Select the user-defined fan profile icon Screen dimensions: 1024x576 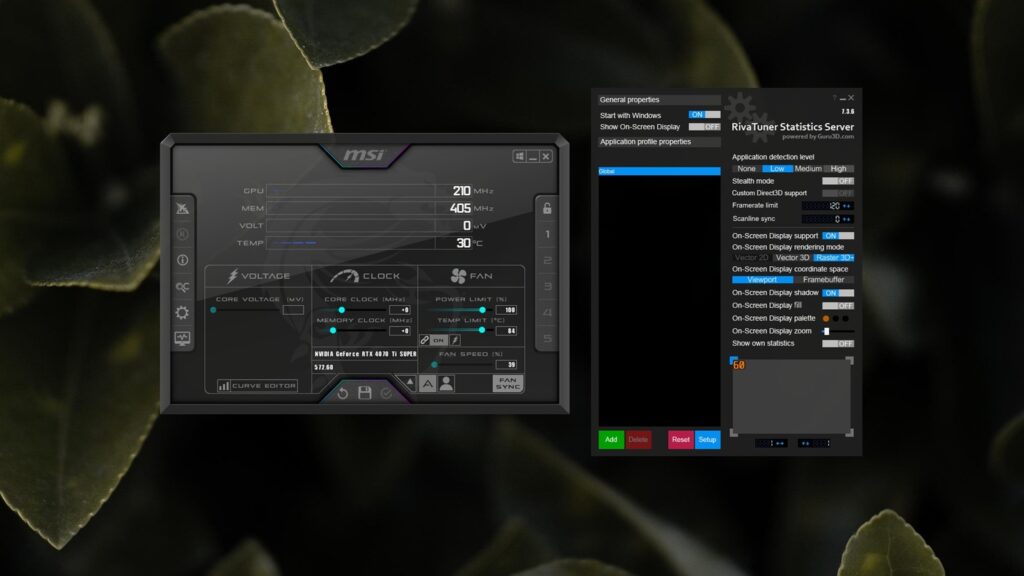click(x=447, y=383)
